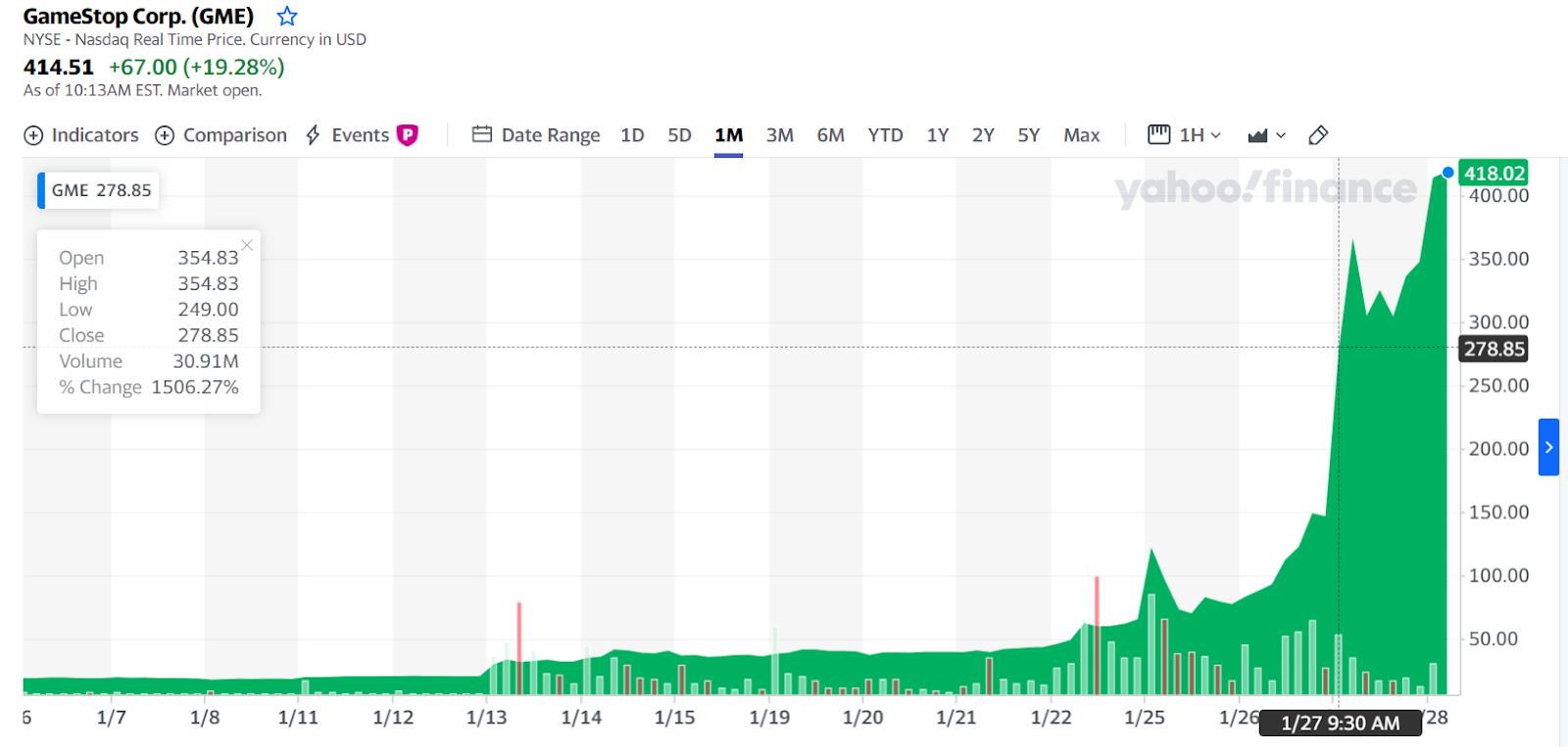Click the Comparison plus icon

click(x=165, y=135)
